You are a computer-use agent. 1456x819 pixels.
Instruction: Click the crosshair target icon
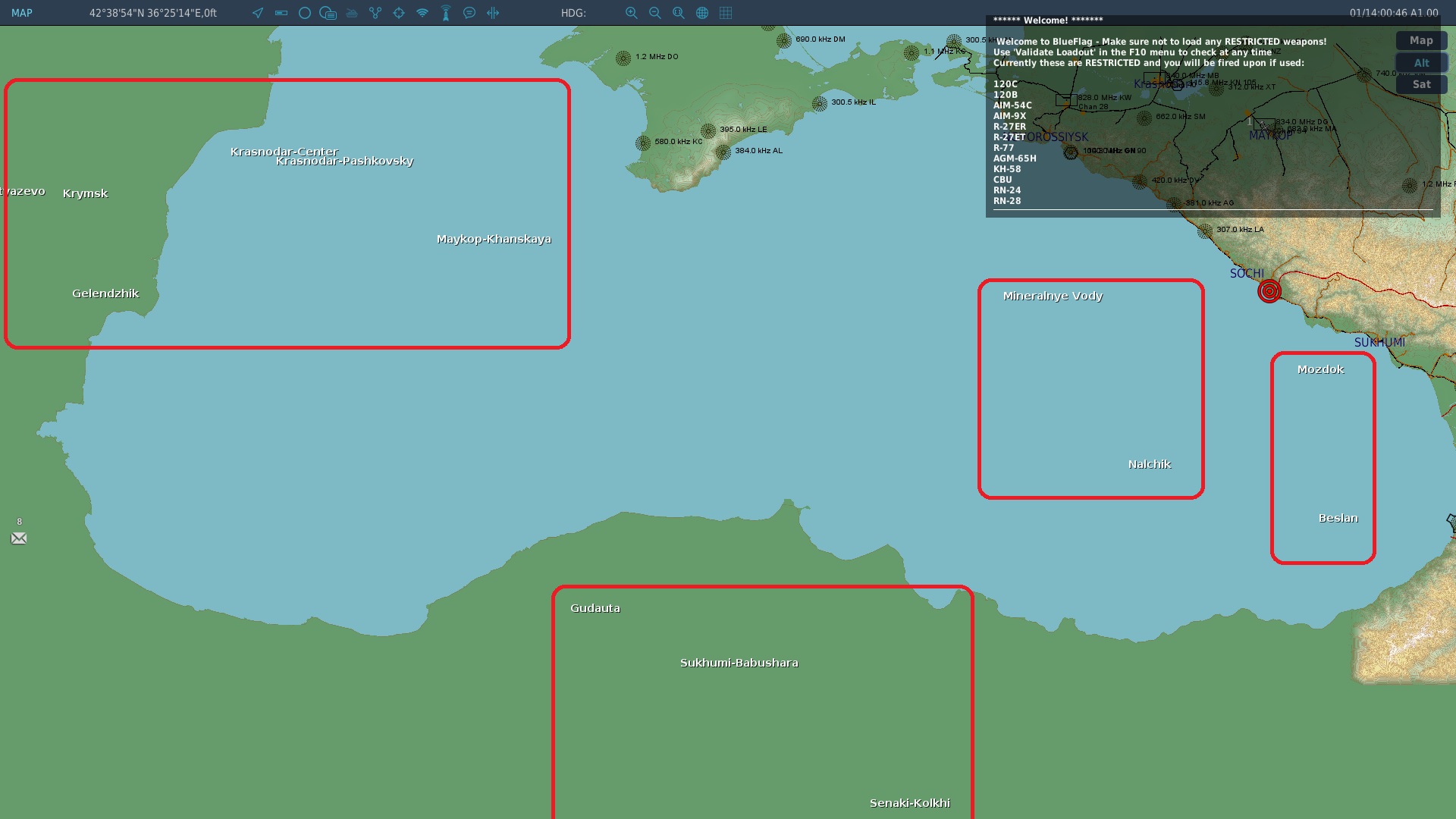coord(399,13)
